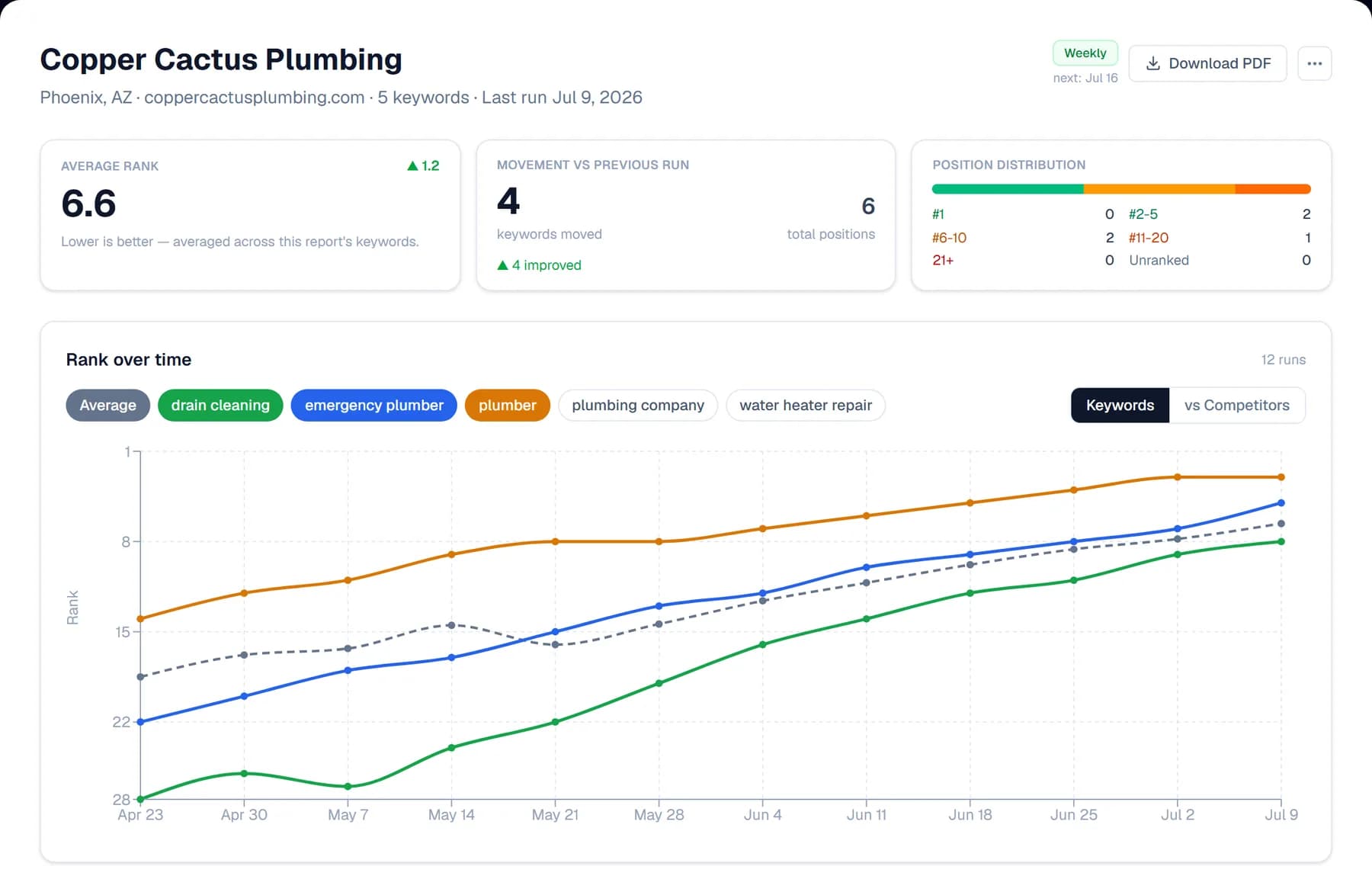Enable the plumbing company keyword chip
The width and height of the screenshot is (1372, 879).
[638, 406]
